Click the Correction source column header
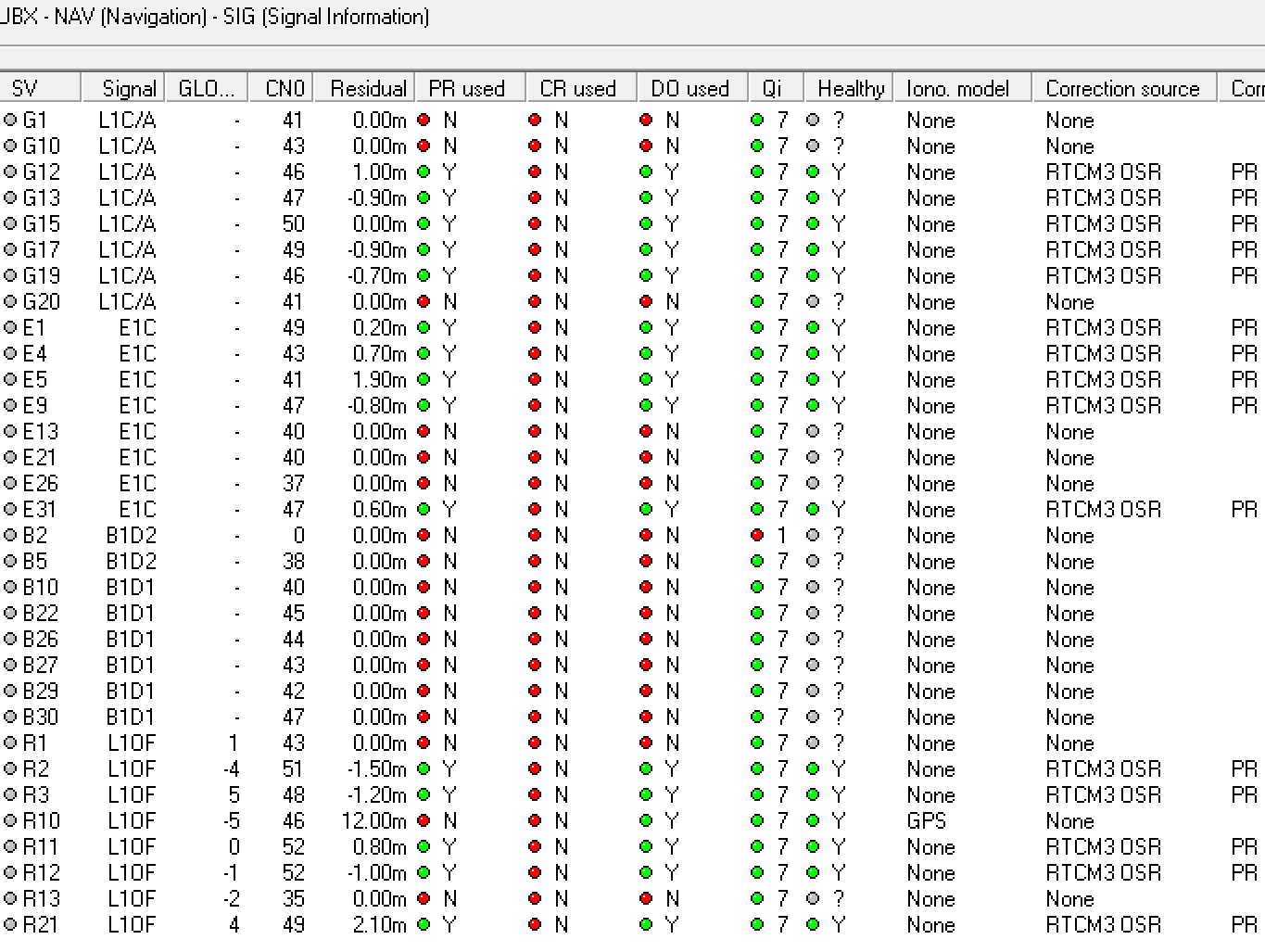The width and height of the screenshot is (1265, 952). (1122, 88)
